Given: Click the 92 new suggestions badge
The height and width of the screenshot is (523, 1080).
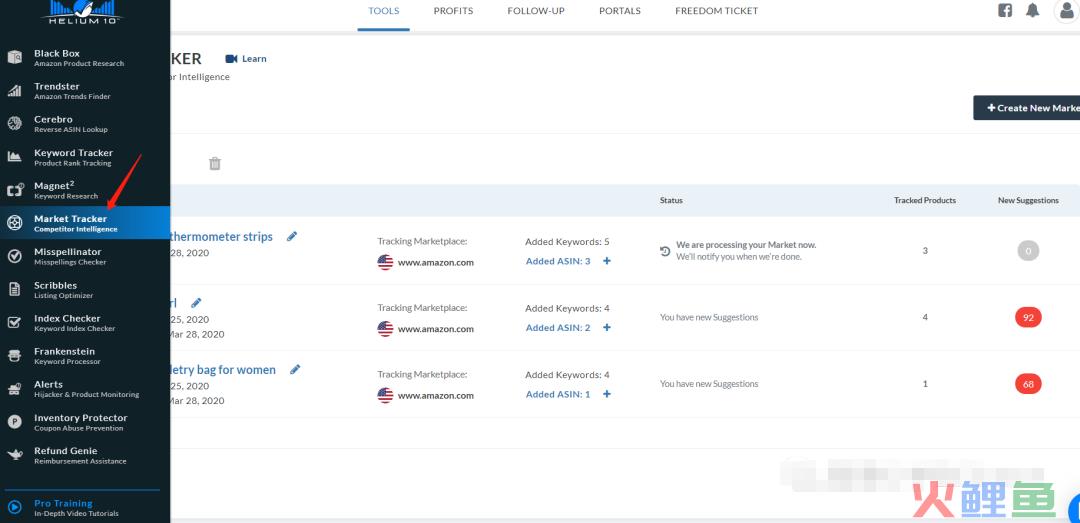Looking at the screenshot, I should point(1028,318).
